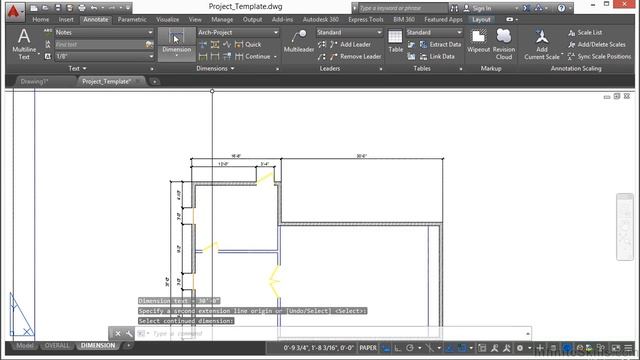
Task: Click the Continue dimension tool
Action: point(253,56)
